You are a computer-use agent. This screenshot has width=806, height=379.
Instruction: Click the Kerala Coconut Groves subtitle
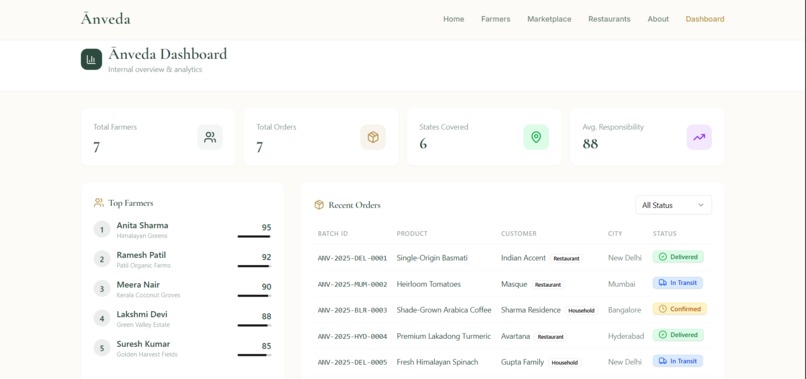(x=149, y=295)
